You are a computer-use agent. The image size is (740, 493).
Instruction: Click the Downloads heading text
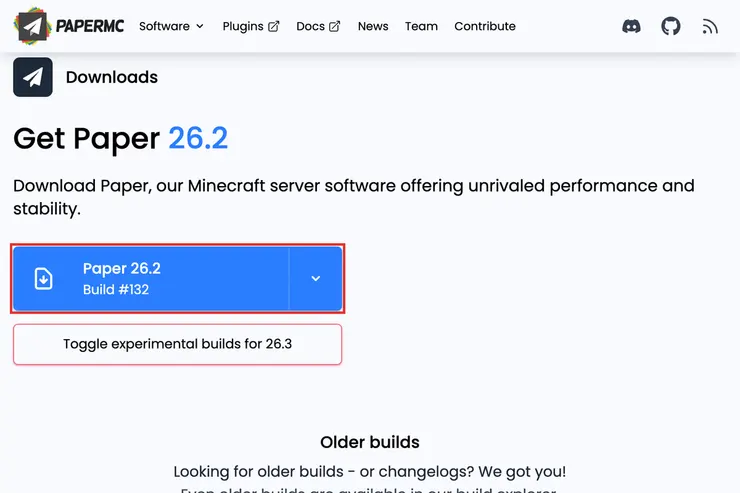(x=112, y=77)
